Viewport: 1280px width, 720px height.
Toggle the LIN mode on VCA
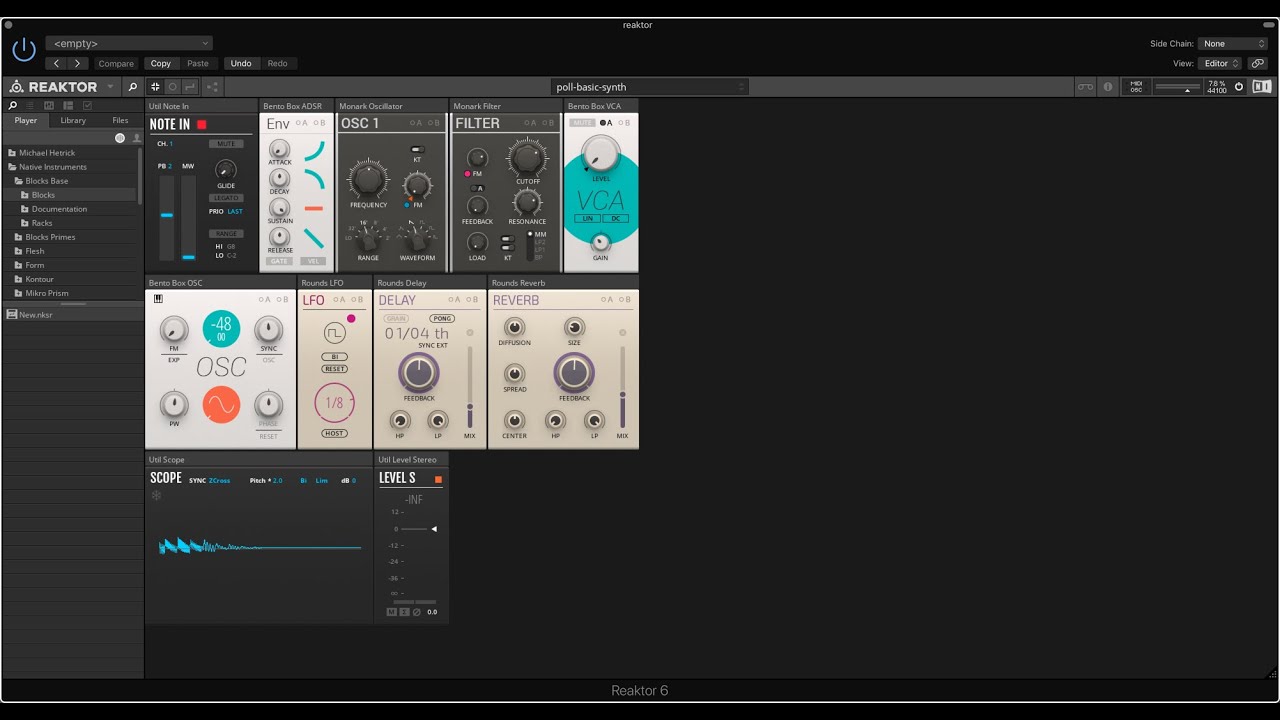point(588,218)
